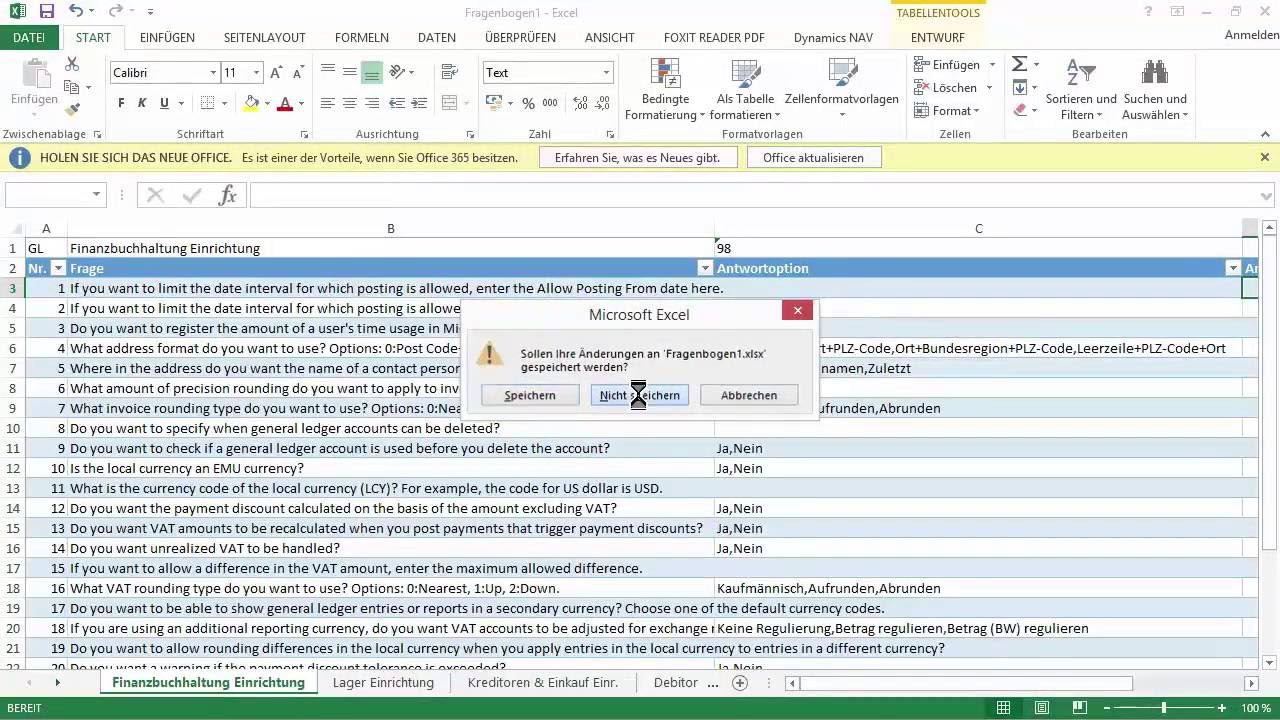Screen dimensions: 1280x720
Task: Click the Save icon in quick access toolbar
Action: coord(46,12)
